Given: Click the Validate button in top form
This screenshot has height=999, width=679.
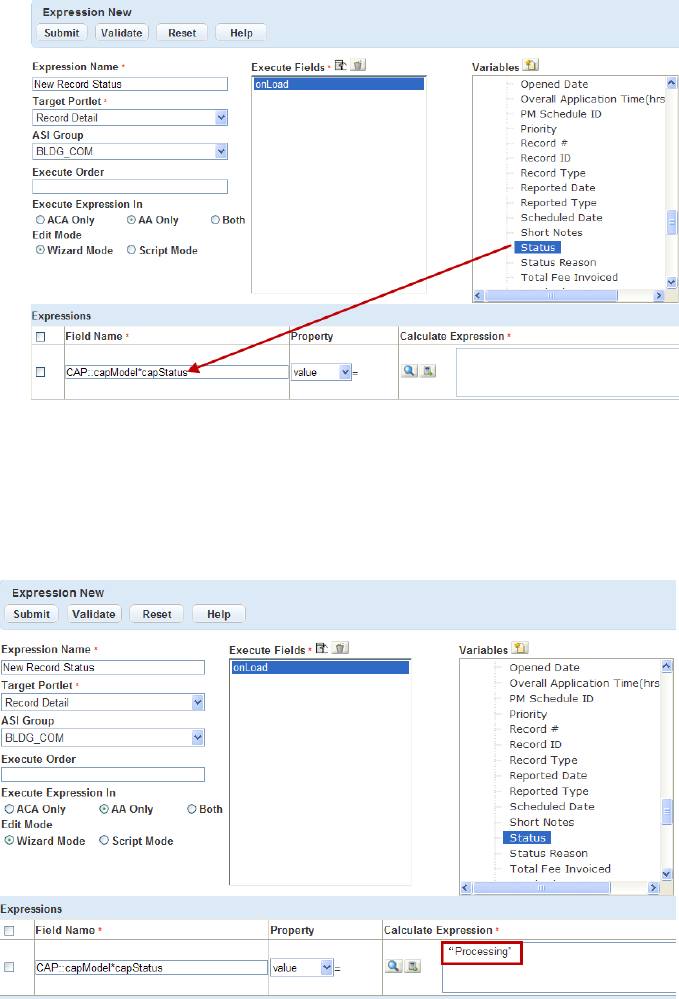Looking at the screenshot, I should (122, 32).
